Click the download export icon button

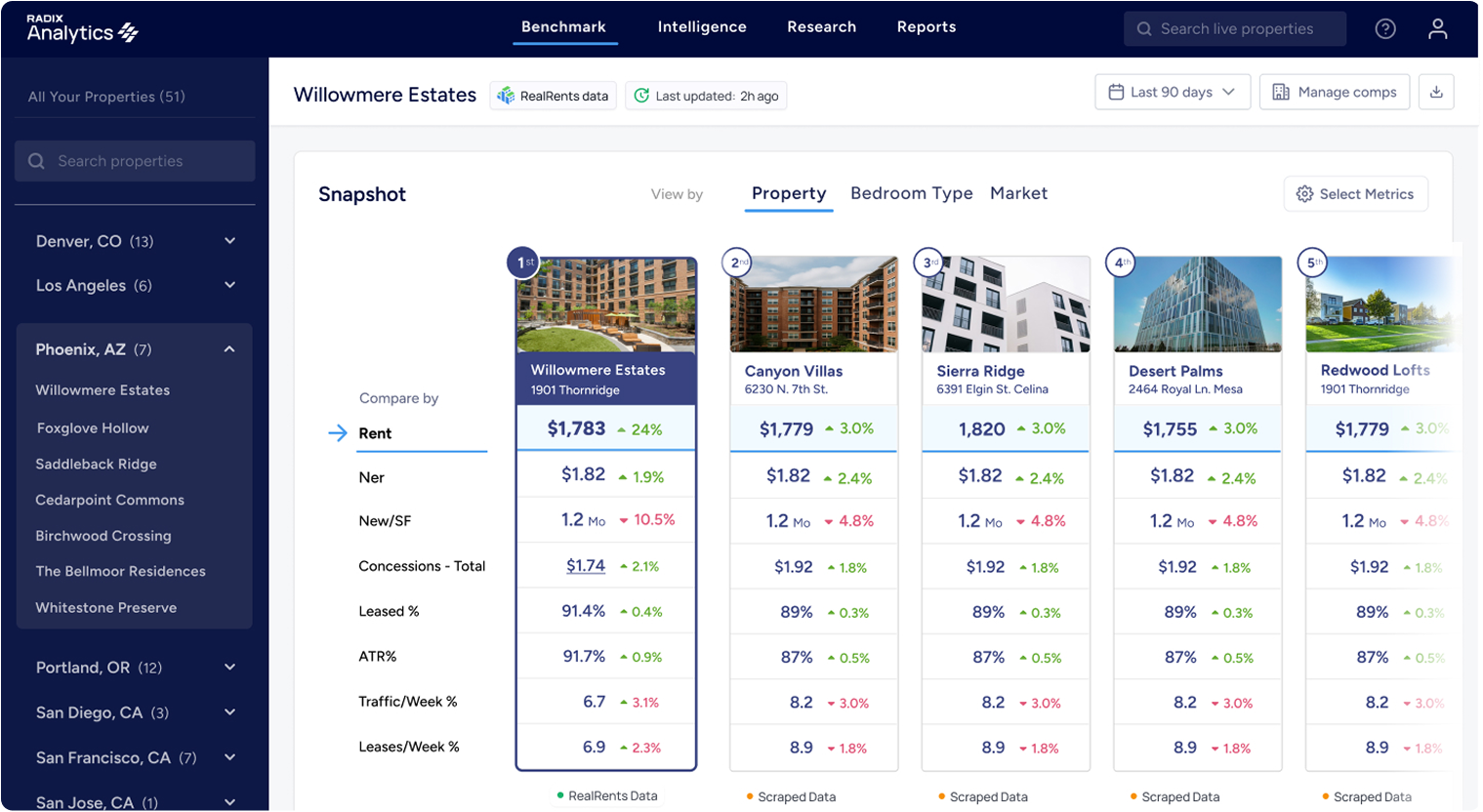1436,92
